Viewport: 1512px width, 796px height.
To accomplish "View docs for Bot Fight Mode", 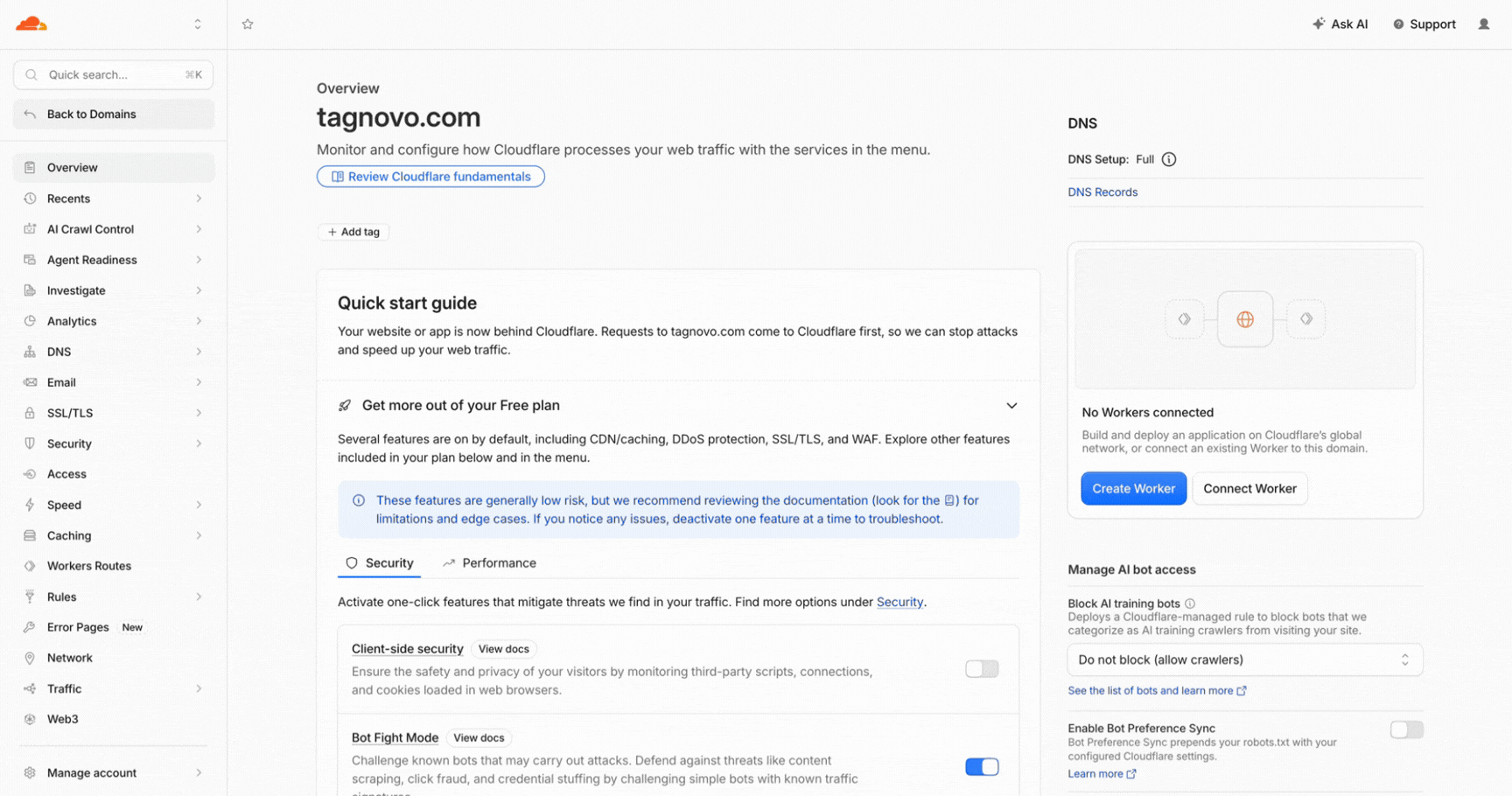I will click(479, 738).
